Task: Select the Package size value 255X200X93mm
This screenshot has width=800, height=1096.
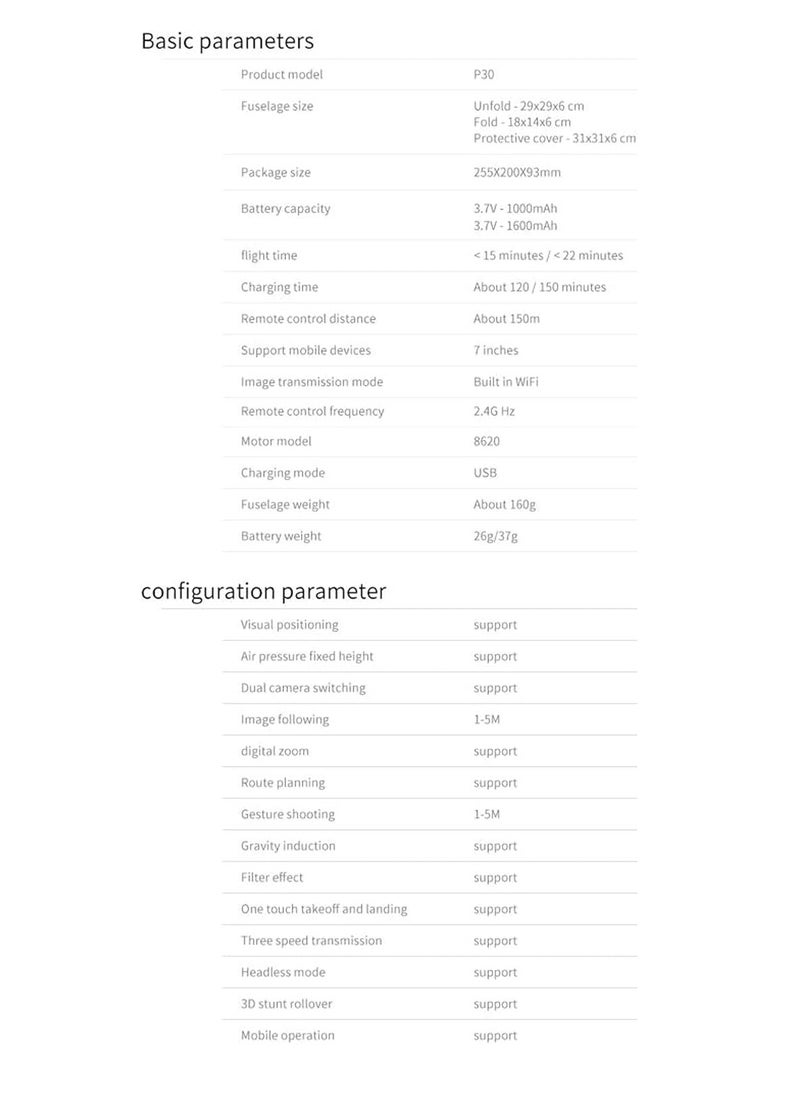Action: 517,173
